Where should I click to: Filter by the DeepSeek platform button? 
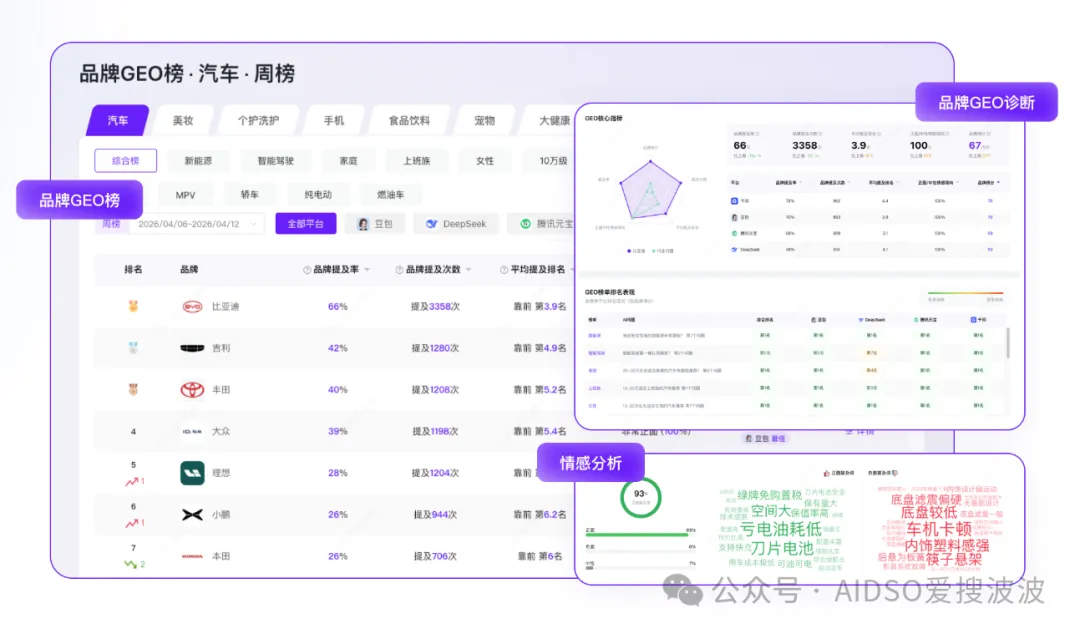pyautogui.click(x=456, y=224)
